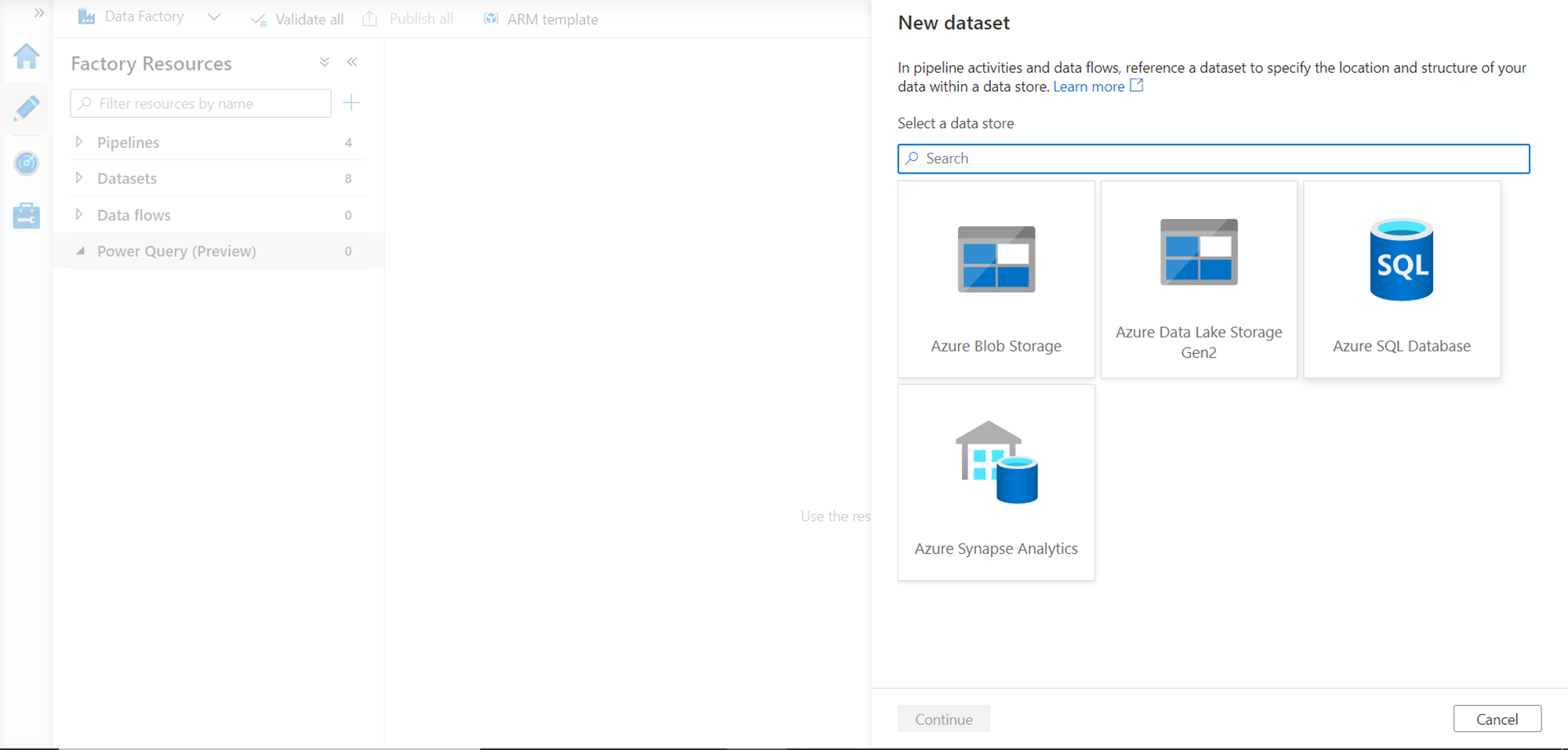
Task: Expand all Factory Resources with double chevron
Action: pos(325,62)
